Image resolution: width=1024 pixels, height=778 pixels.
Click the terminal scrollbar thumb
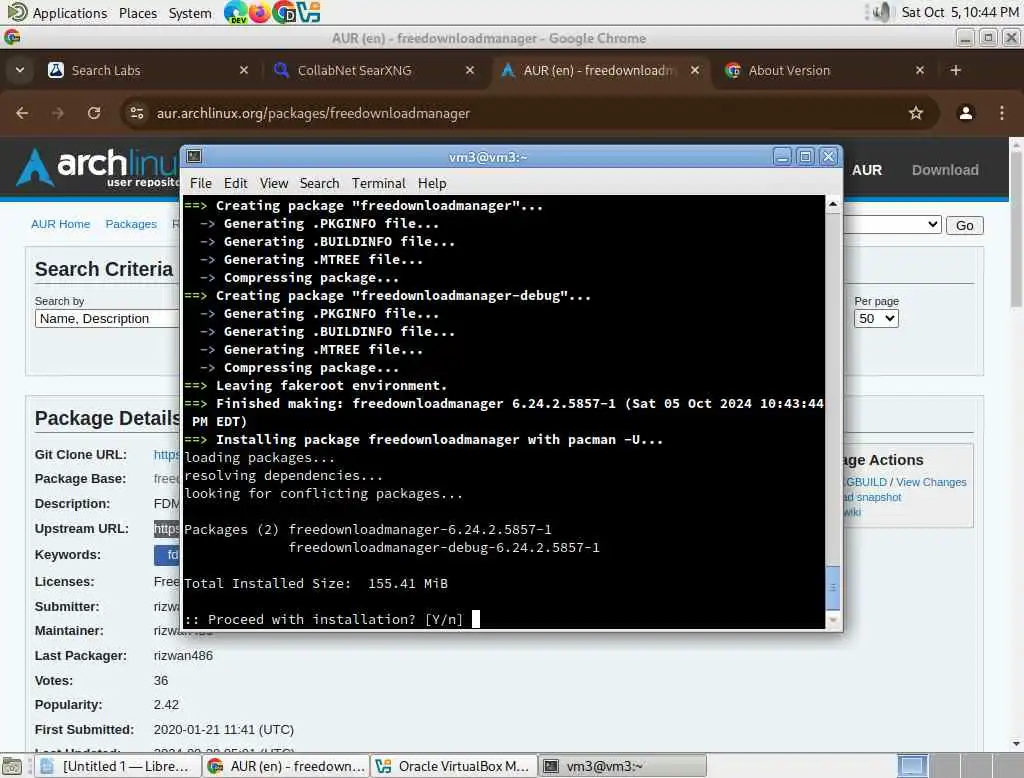tap(833, 587)
